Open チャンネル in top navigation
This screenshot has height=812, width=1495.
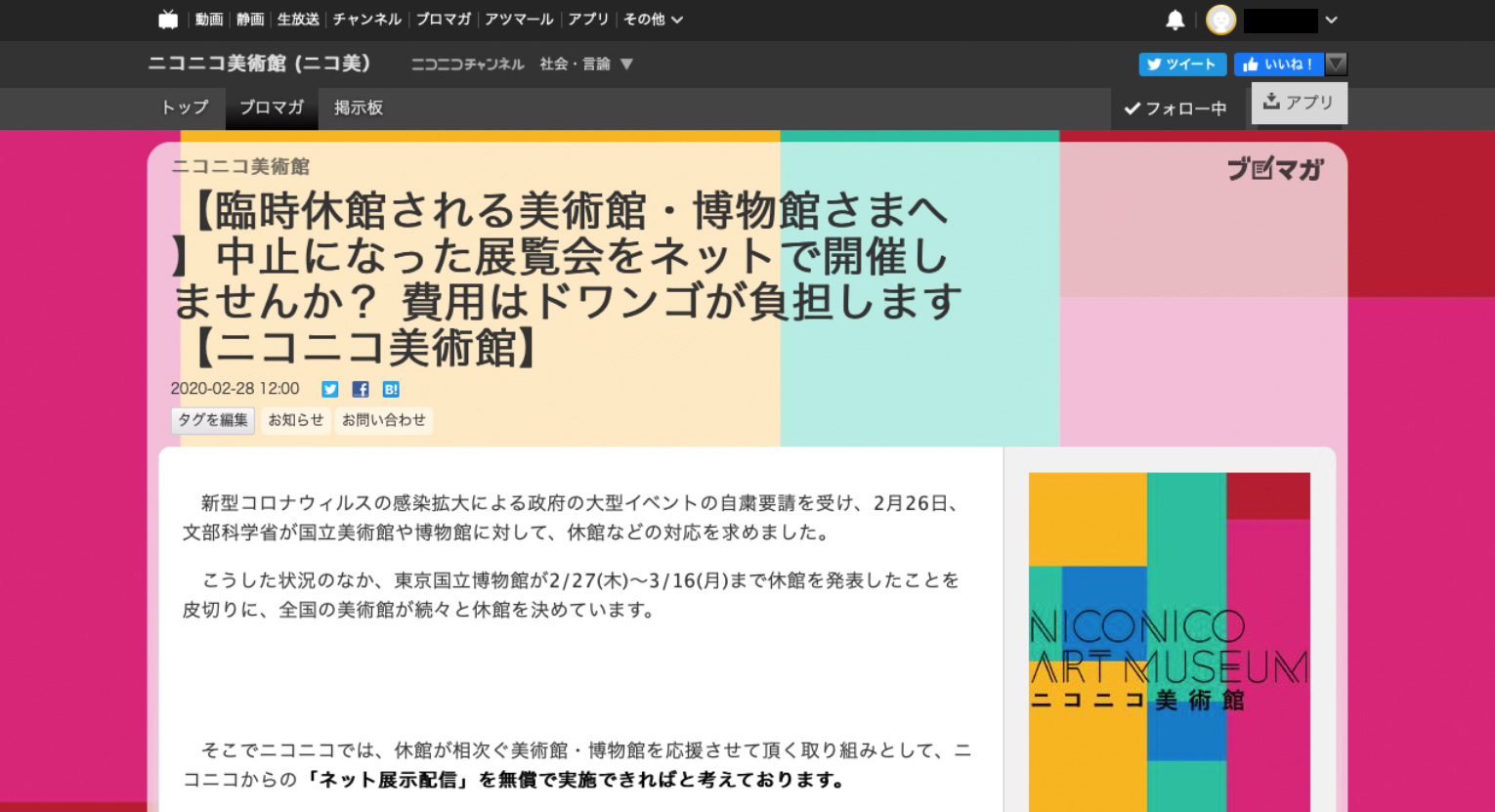[366, 20]
